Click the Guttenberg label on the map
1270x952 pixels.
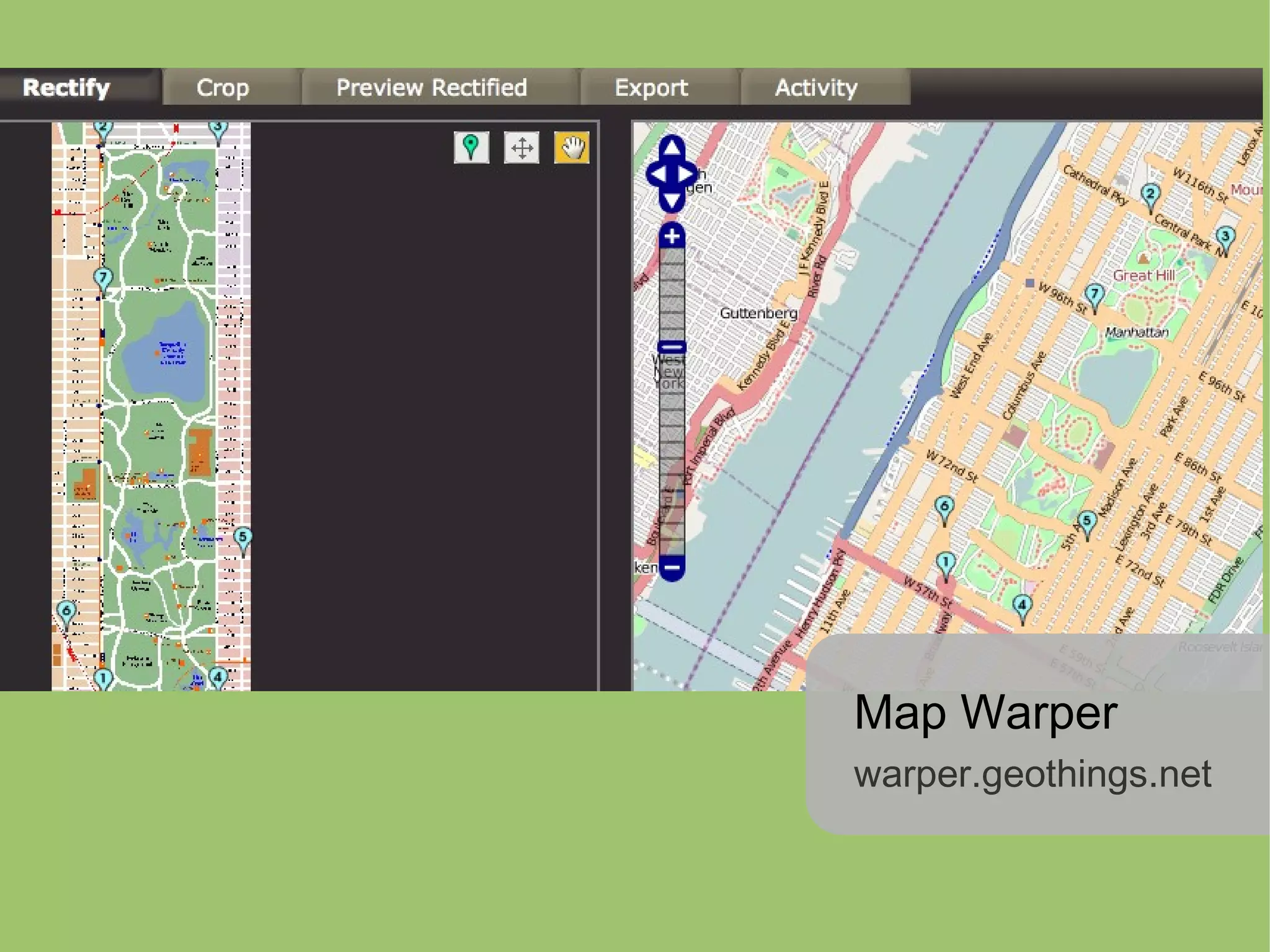[758, 313]
